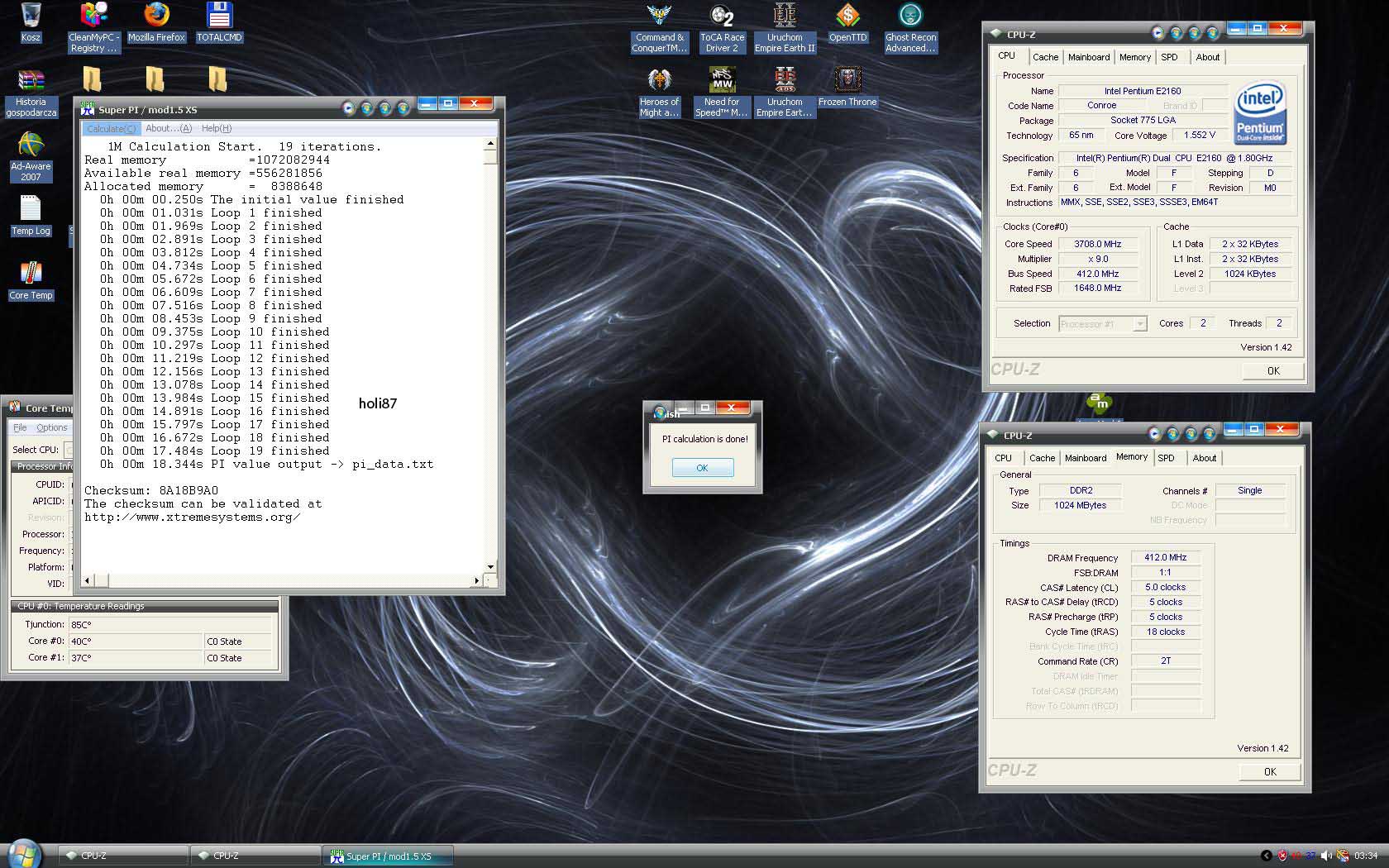Open Ghost Recon Advanced shortcut

[x=910, y=27]
